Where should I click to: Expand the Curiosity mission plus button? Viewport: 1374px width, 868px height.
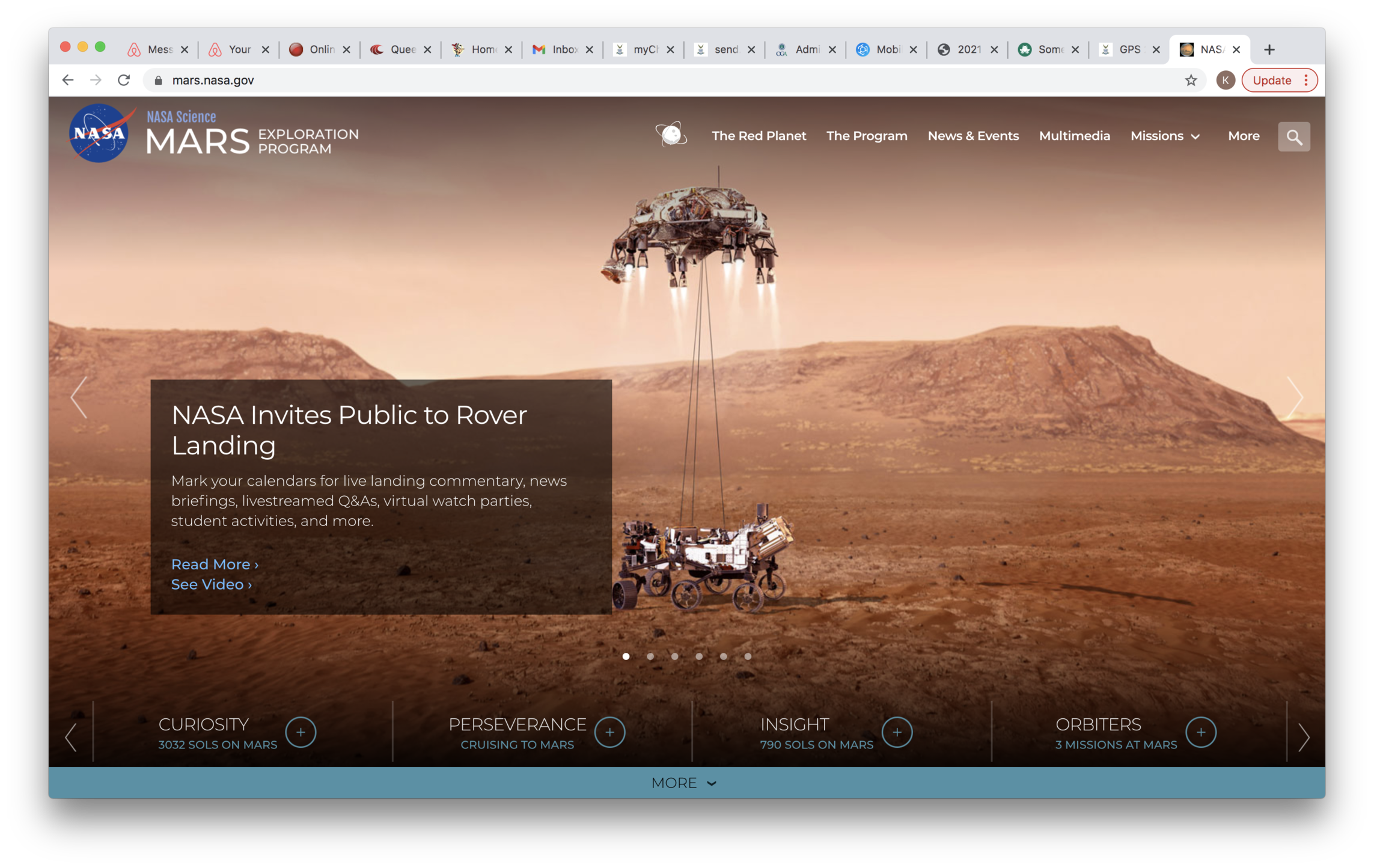pyautogui.click(x=301, y=732)
